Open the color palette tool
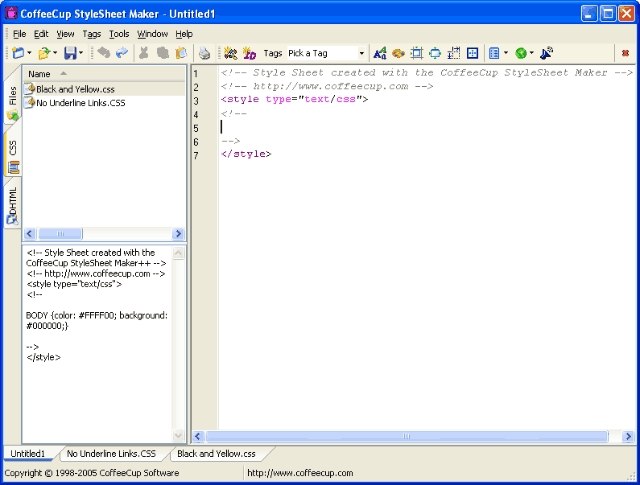The width and height of the screenshot is (640, 485). [x=397, y=53]
